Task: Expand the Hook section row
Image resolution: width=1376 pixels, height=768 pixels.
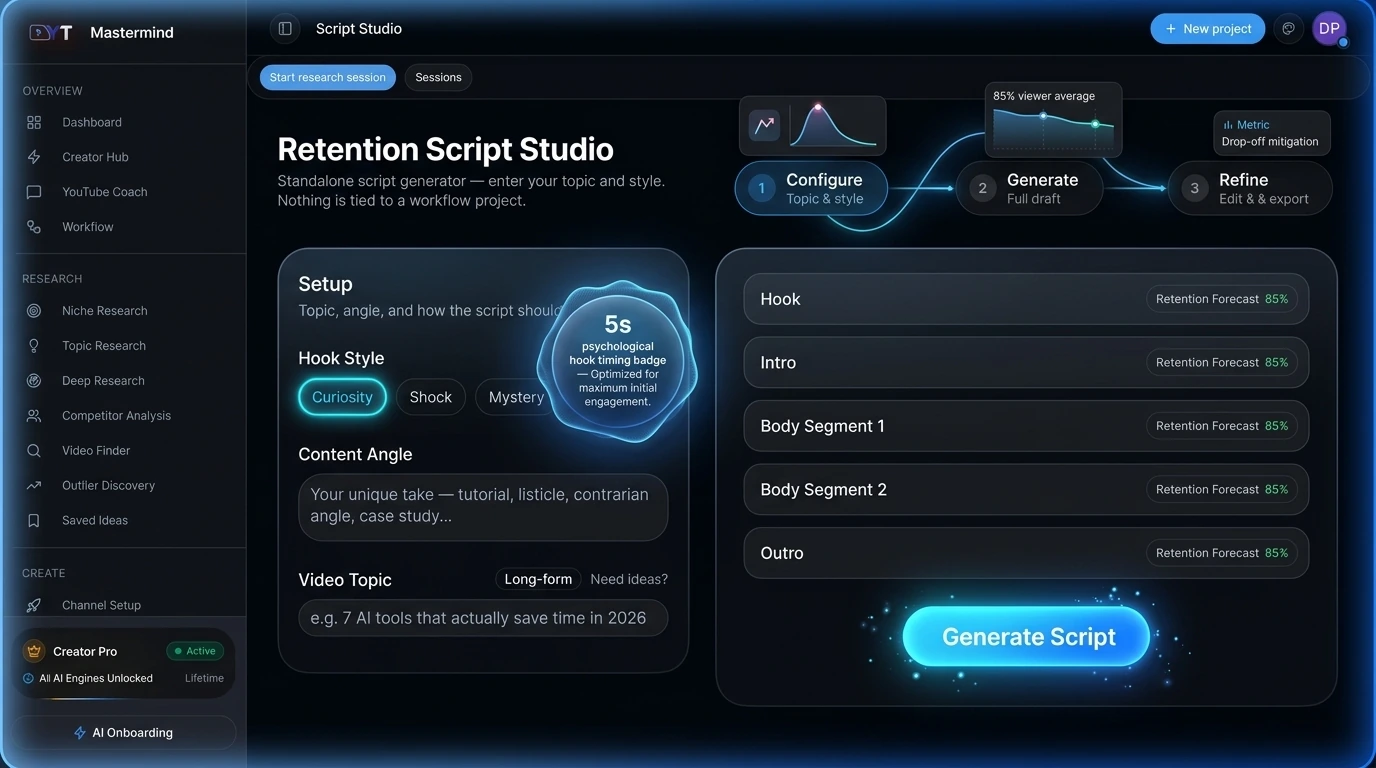Action: click(x=1026, y=299)
